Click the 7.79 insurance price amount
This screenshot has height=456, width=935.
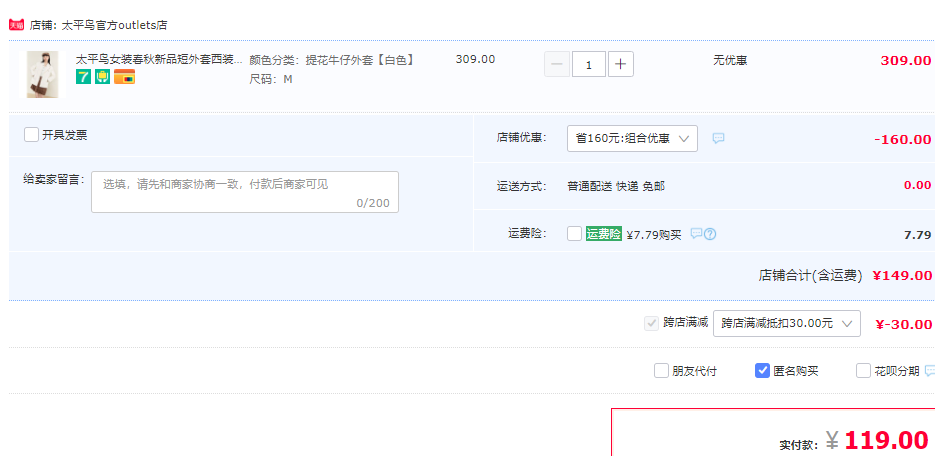(x=918, y=235)
